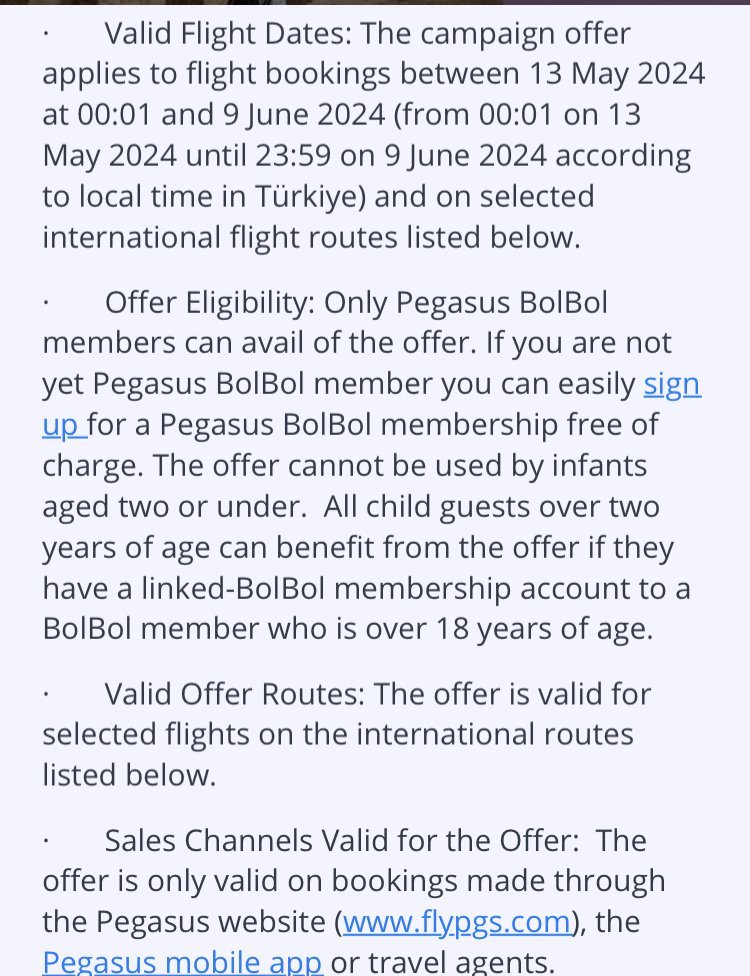Open the Pegasus mobile app link

[x=182, y=962]
